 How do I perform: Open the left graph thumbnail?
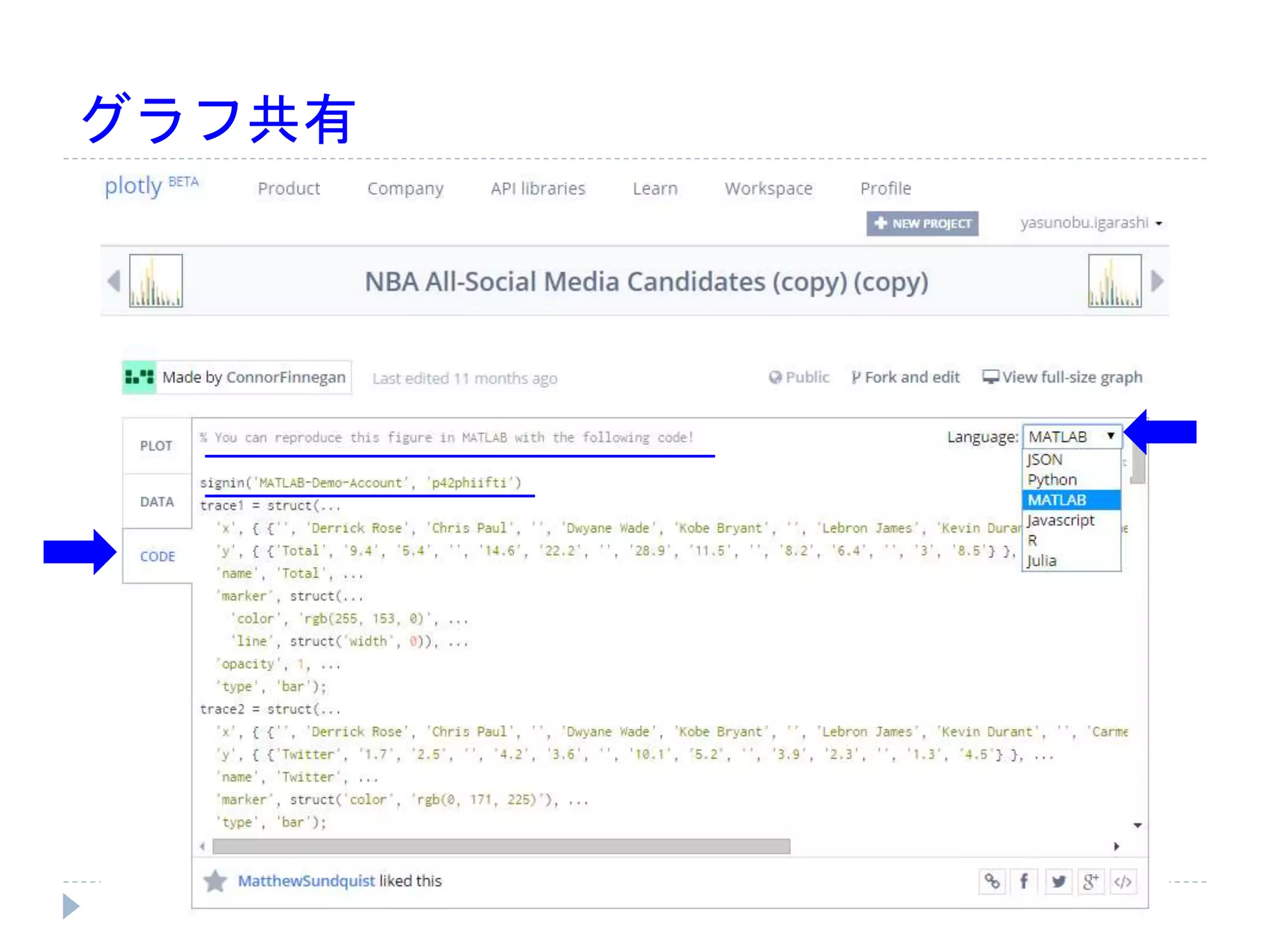point(156,281)
